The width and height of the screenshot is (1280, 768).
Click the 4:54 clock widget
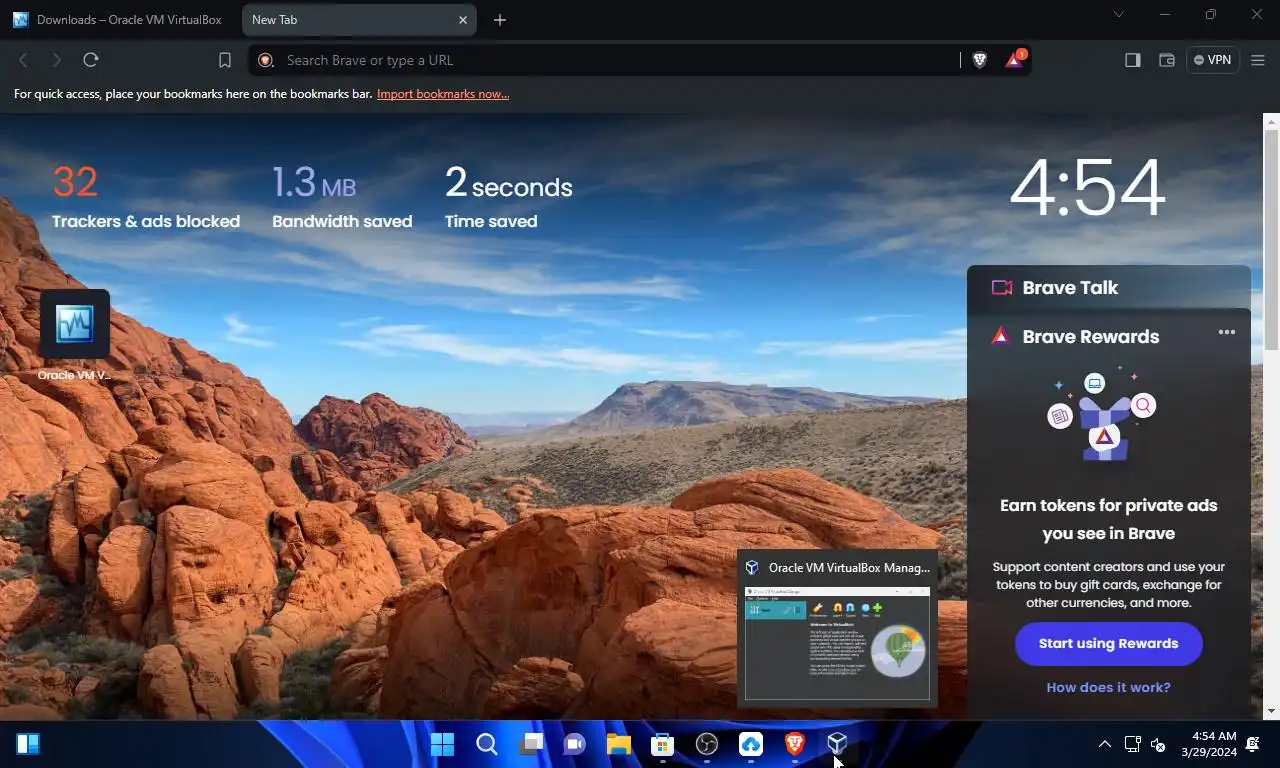click(x=1088, y=188)
